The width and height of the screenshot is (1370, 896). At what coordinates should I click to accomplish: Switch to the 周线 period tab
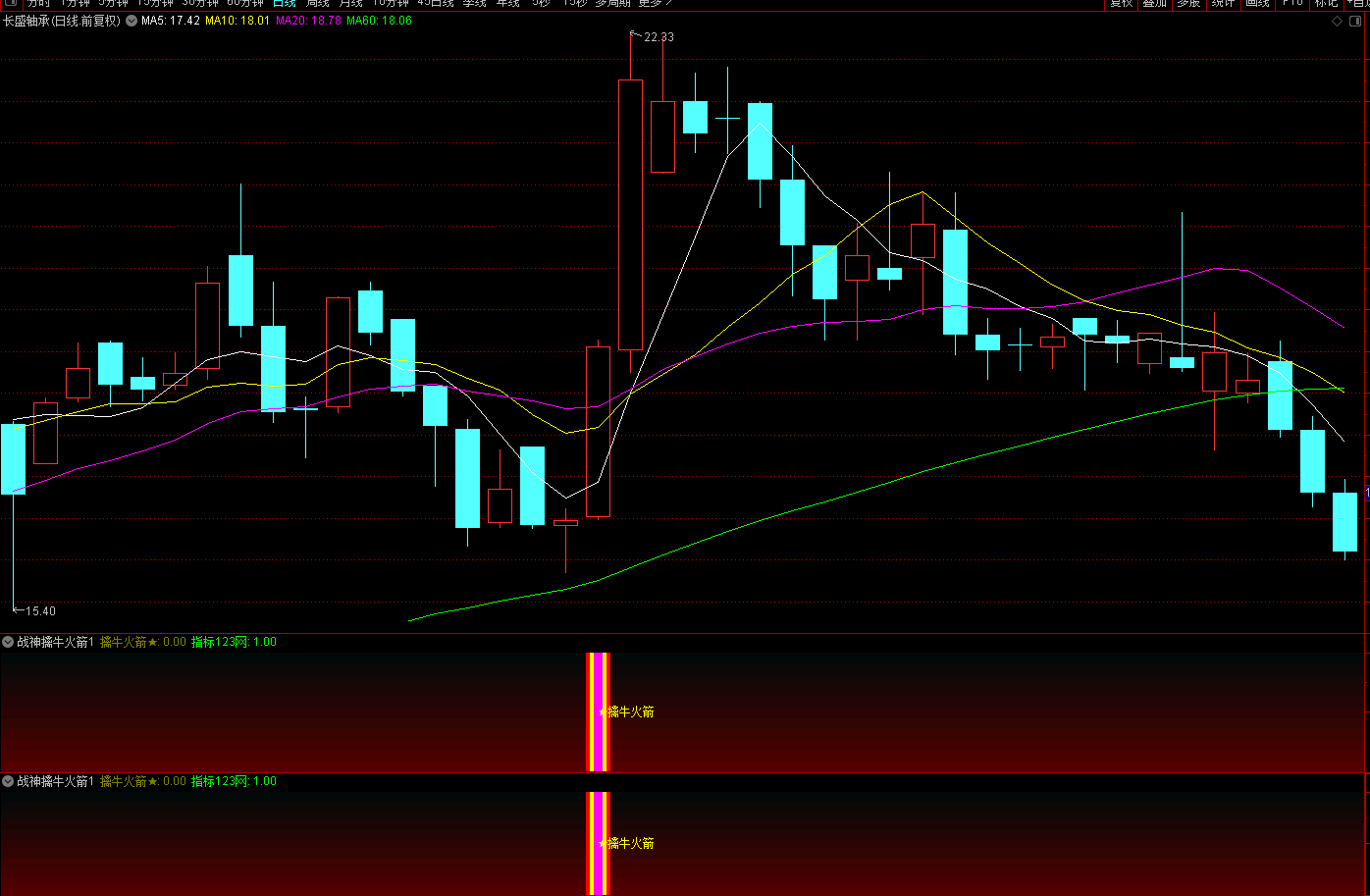[x=318, y=3]
